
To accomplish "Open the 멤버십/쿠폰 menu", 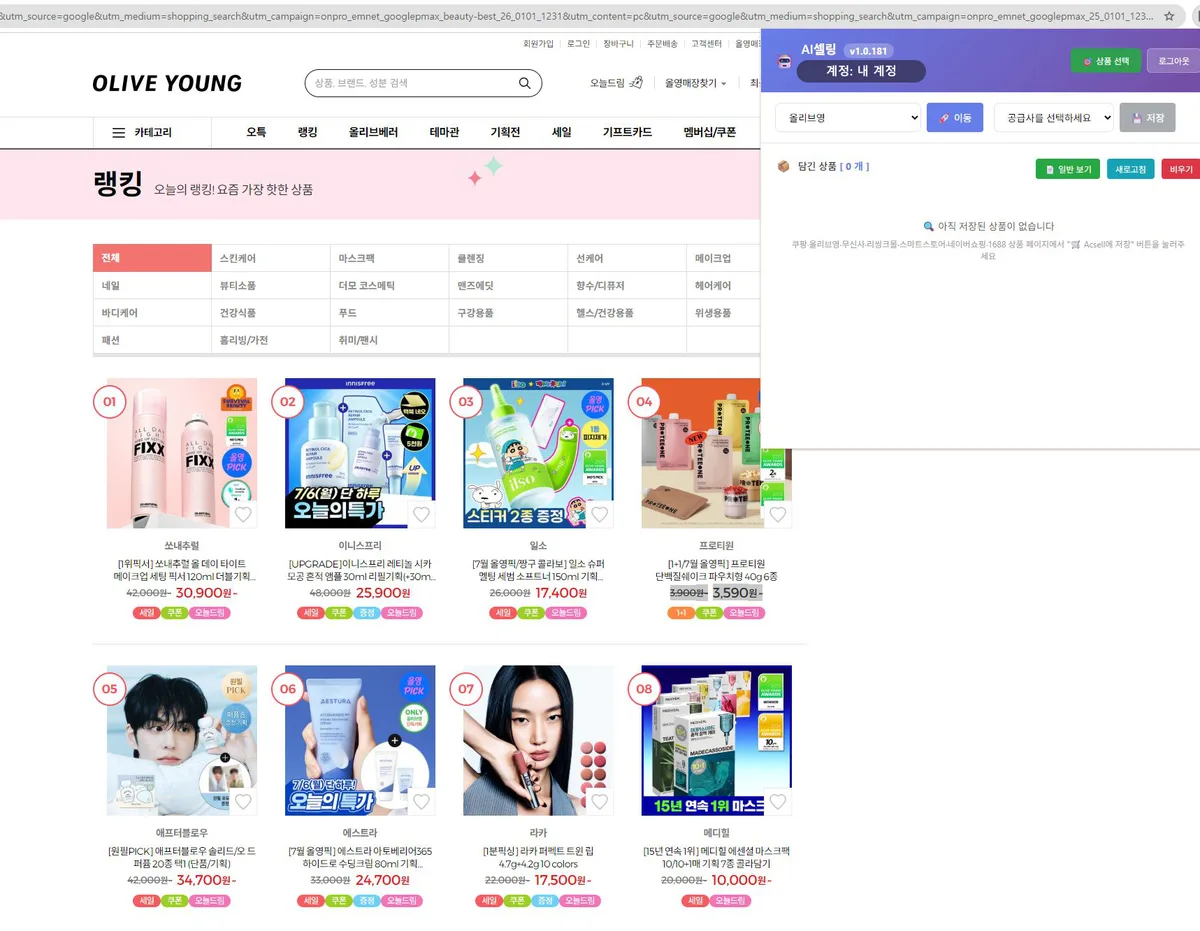I will pos(710,132).
